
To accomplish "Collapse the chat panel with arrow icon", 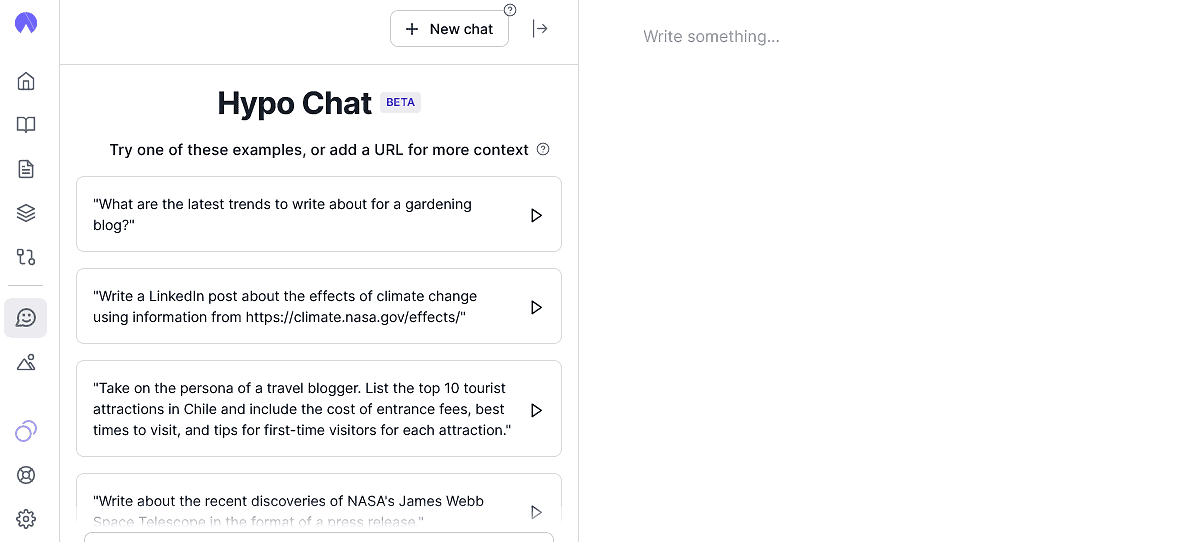I will 540,29.
